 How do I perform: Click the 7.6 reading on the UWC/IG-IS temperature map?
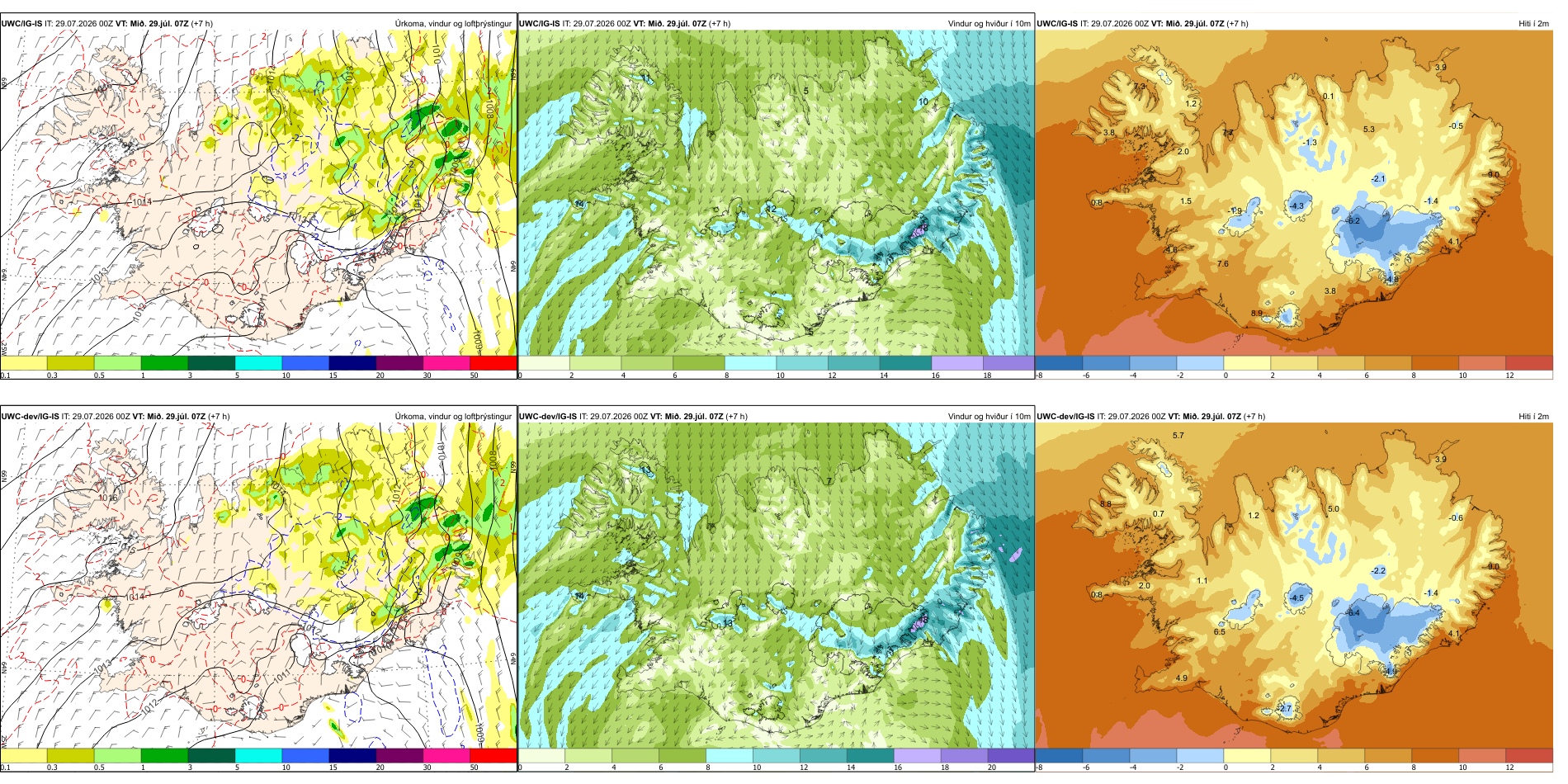click(x=1223, y=264)
